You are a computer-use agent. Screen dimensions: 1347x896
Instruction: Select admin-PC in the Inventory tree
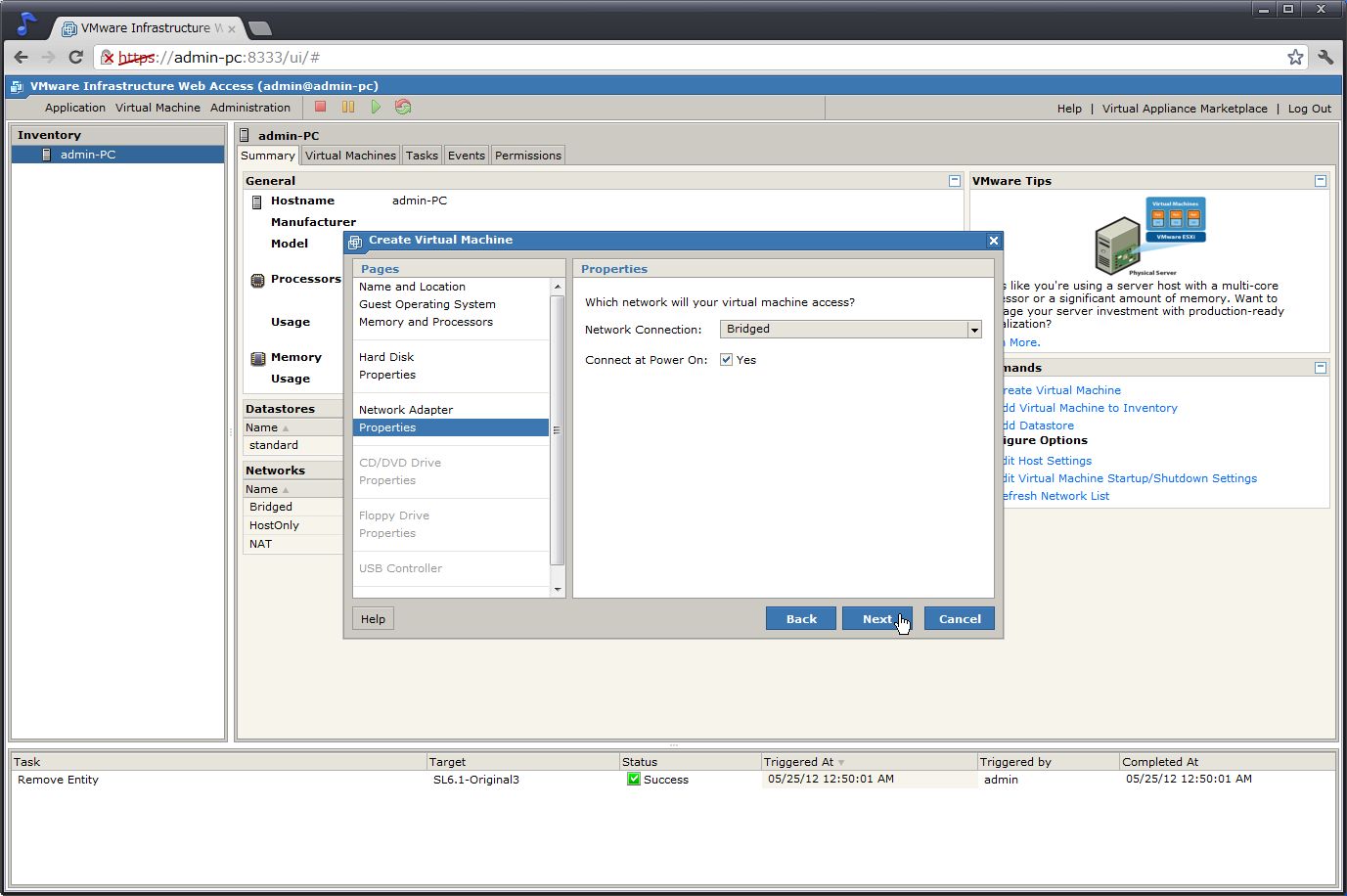[x=118, y=155]
